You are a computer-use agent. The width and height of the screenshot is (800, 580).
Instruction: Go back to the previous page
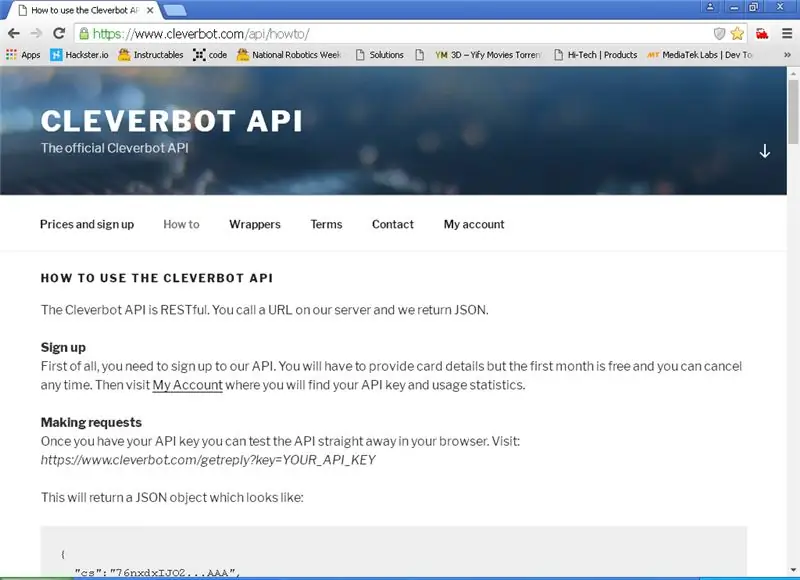click(14, 34)
